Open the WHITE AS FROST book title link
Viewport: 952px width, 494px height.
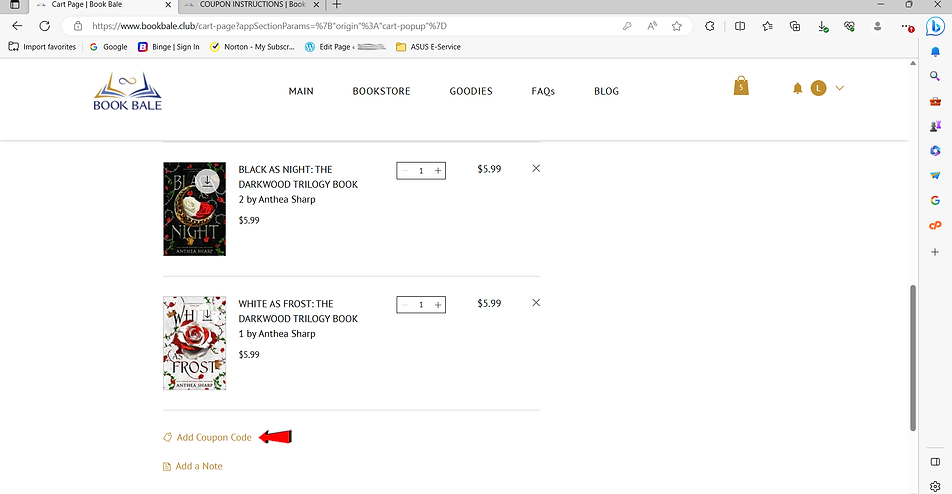click(x=298, y=319)
